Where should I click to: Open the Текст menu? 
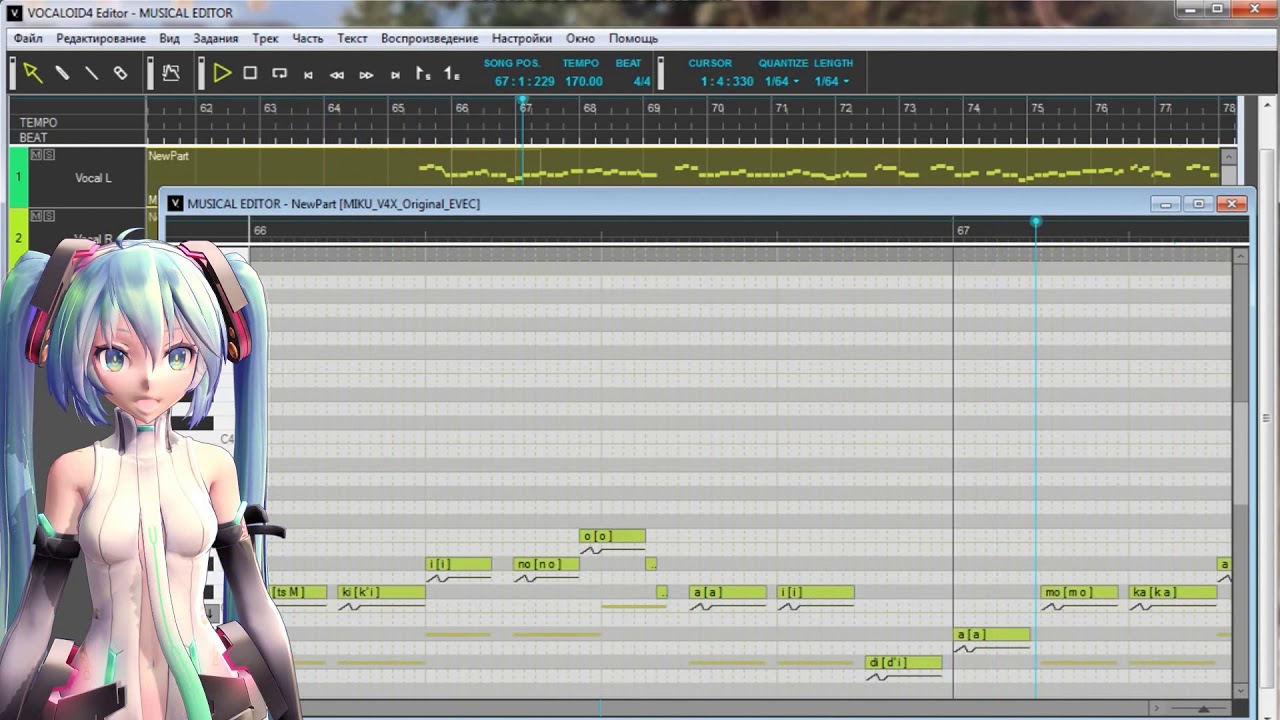click(x=352, y=39)
